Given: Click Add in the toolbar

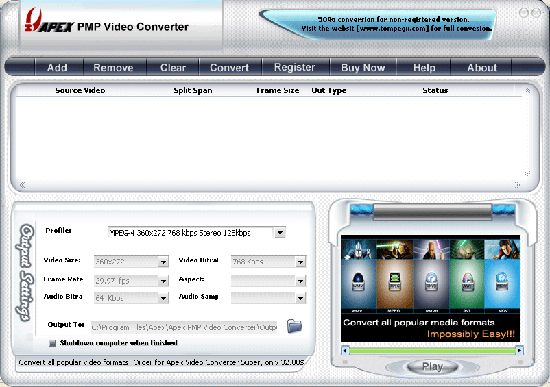Looking at the screenshot, I should (57, 67).
